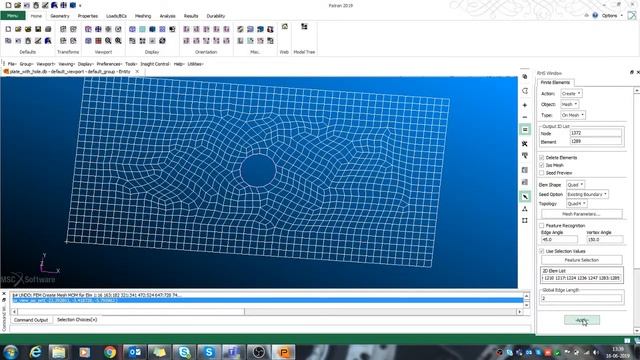Viewport: 640px width, 360px height.
Task: Enable the Feature Recognition checkbox
Action: (542, 226)
